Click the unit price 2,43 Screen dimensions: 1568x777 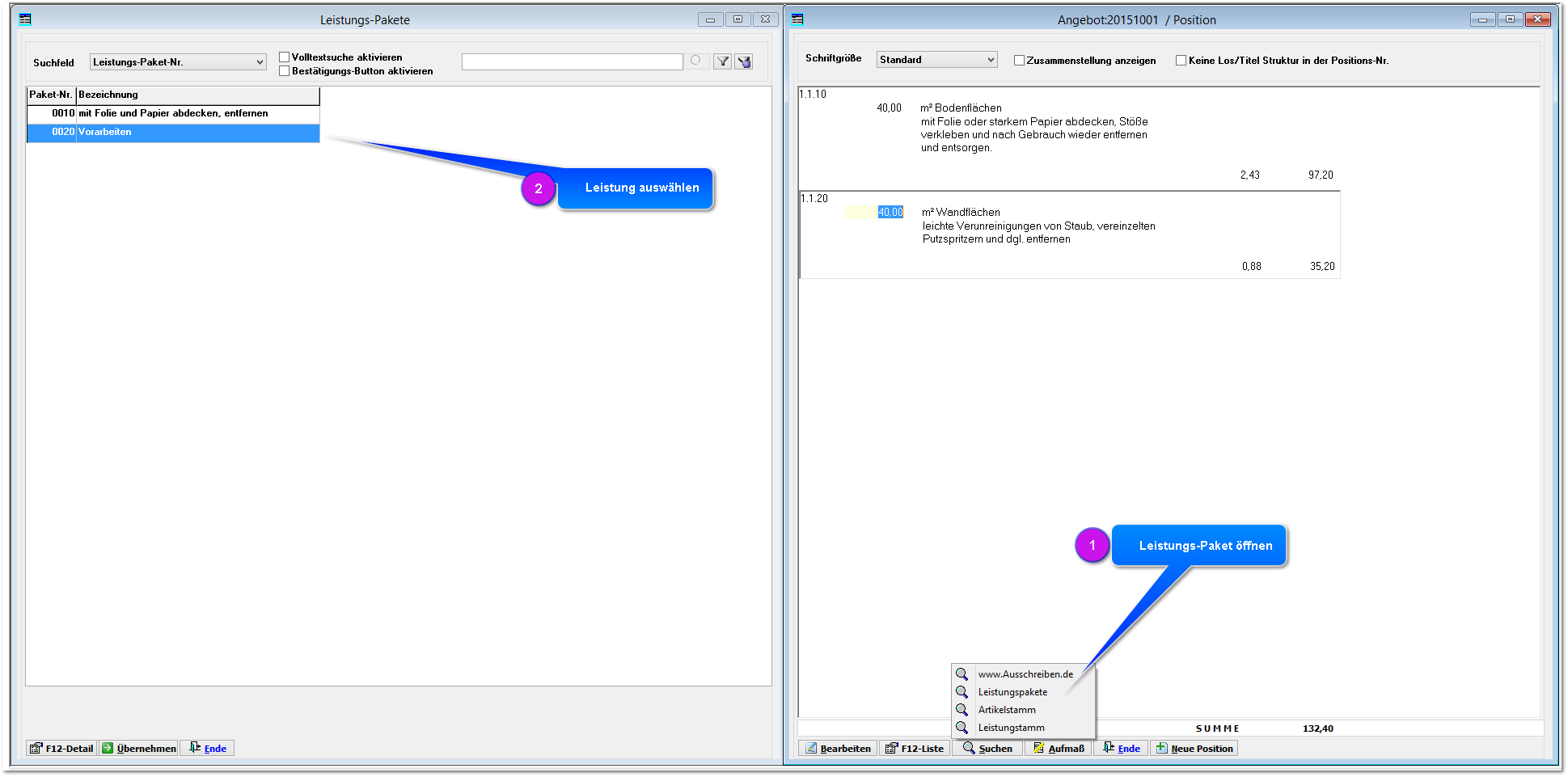[x=1249, y=175]
